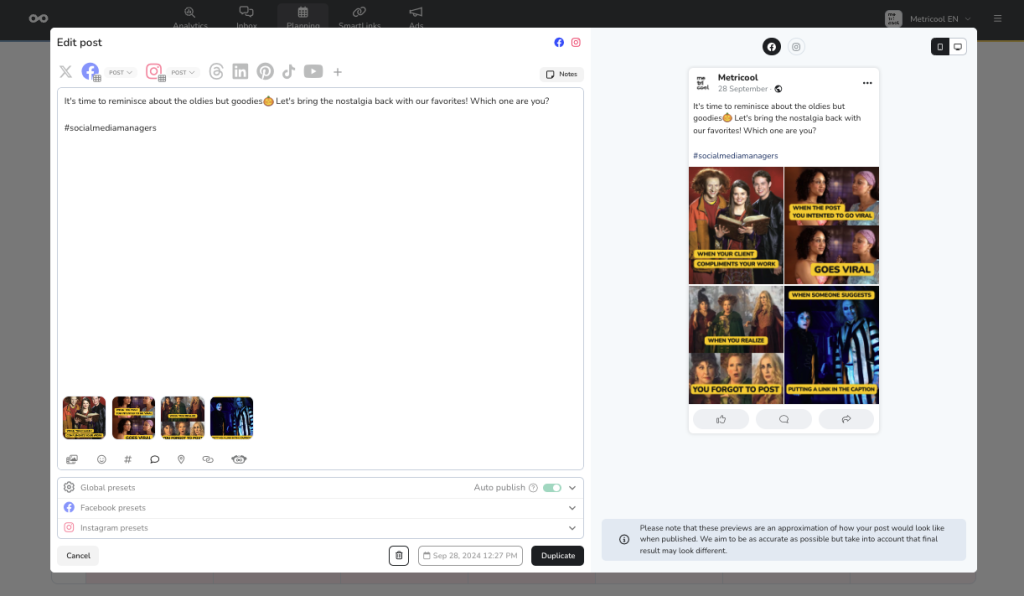Viewport: 1024px width, 596px height.
Task: Click the comment bubble in preview
Action: [x=784, y=419]
